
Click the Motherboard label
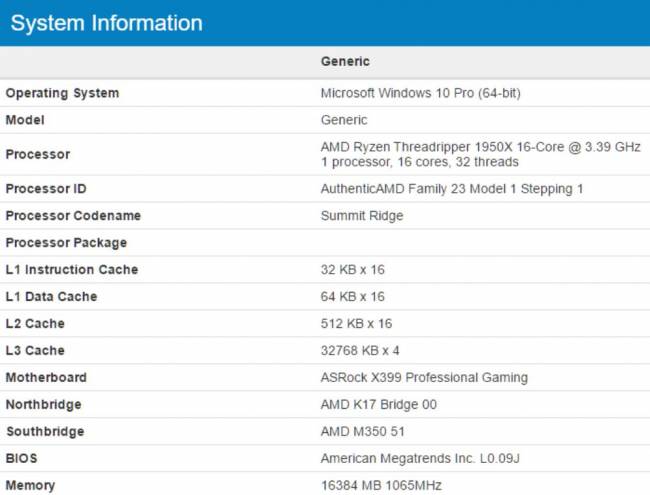46,377
